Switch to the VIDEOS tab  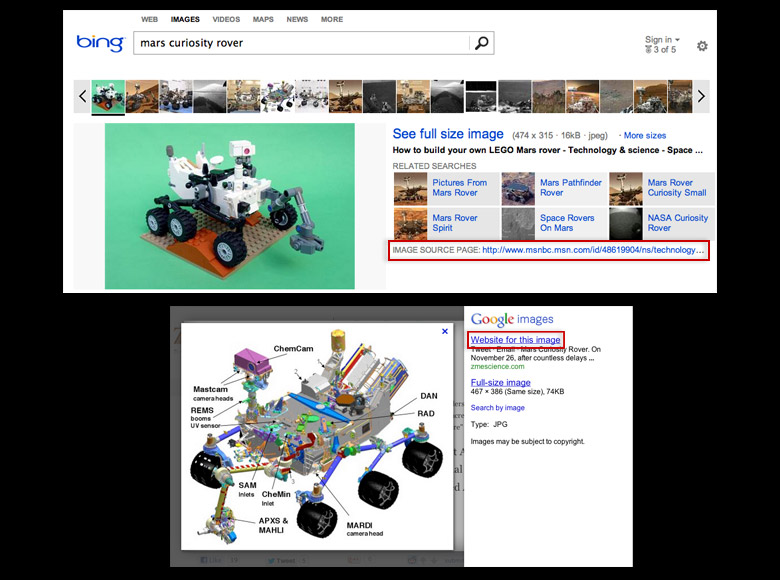226,19
